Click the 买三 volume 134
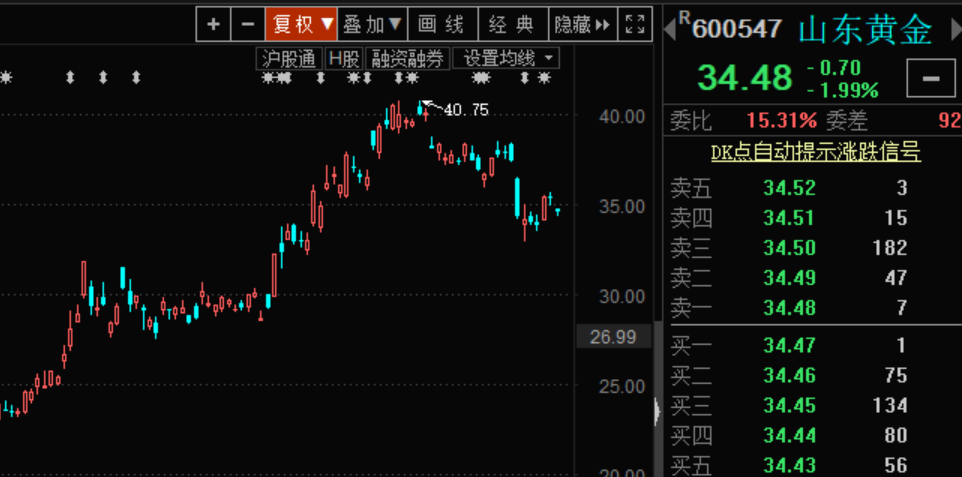The height and width of the screenshot is (477, 962). pos(889,406)
